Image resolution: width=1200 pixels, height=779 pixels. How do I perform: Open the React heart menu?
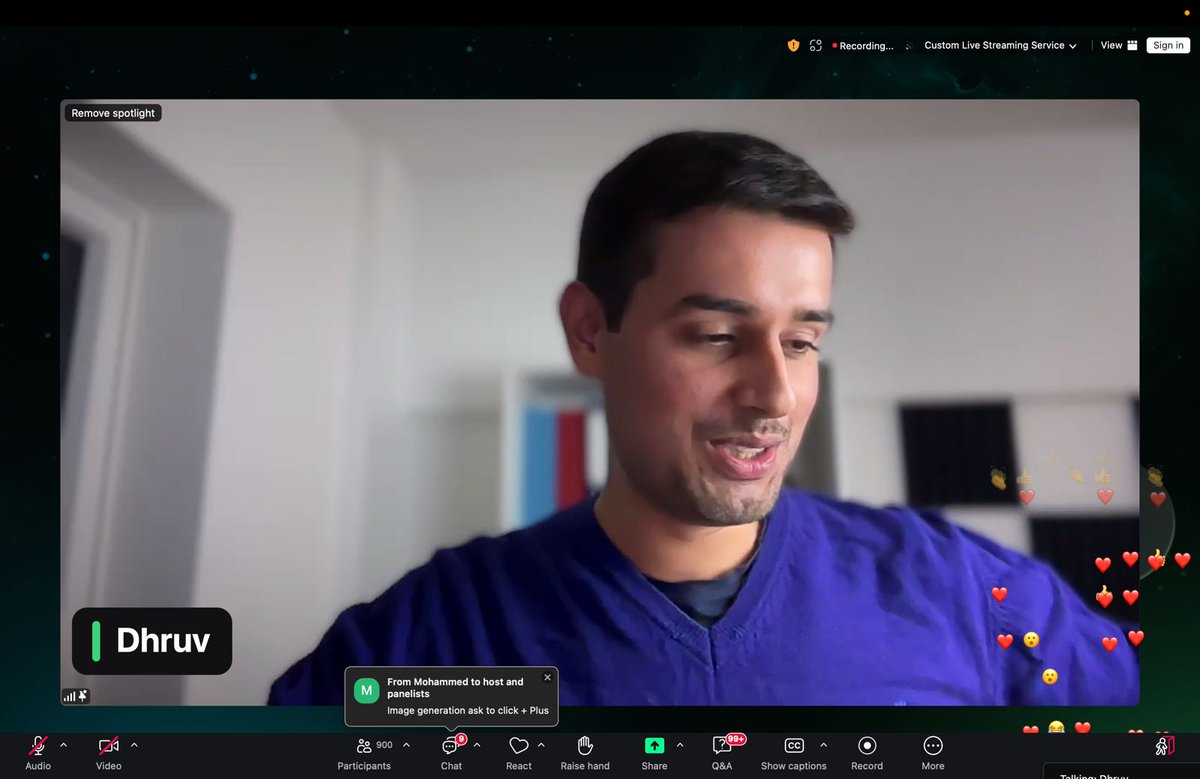click(519, 752)
